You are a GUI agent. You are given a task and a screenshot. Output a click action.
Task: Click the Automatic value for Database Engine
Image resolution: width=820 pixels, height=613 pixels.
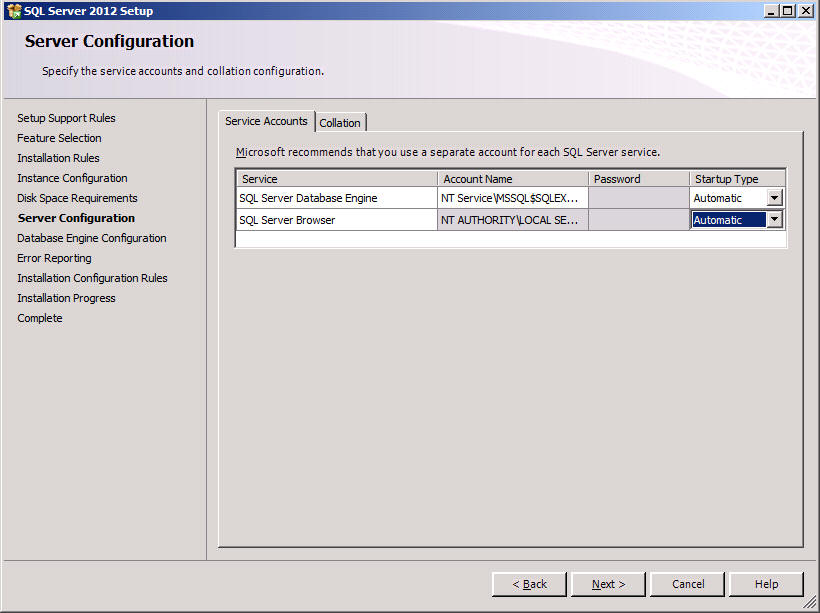tap(718, 198)
